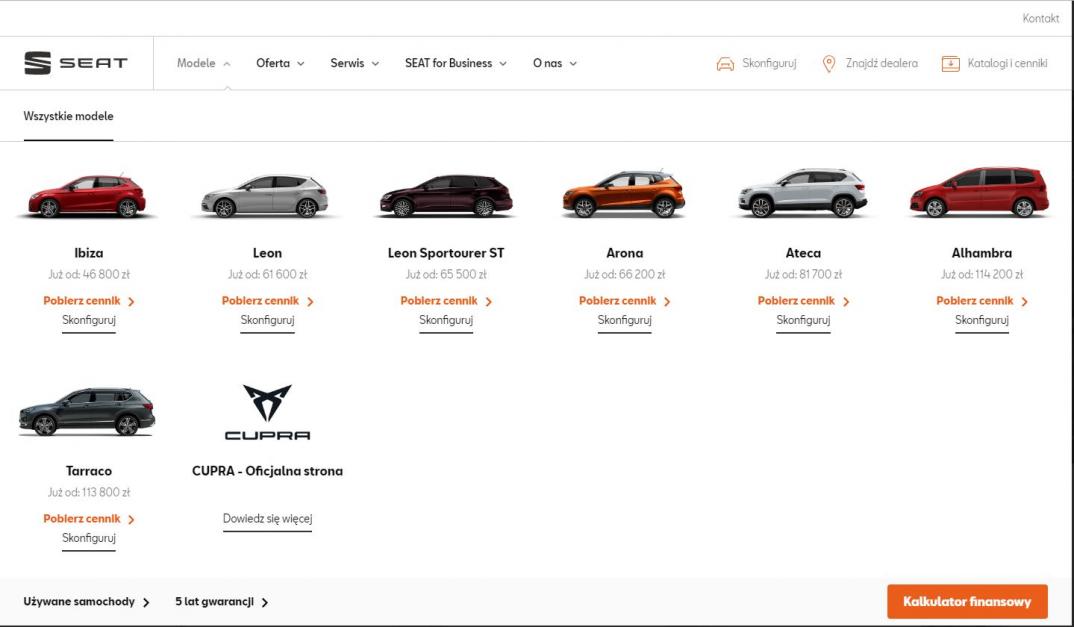Viewport: 1074px width, 627px height.
Task: Click the orange Arona car image
Action: (624, 194)
